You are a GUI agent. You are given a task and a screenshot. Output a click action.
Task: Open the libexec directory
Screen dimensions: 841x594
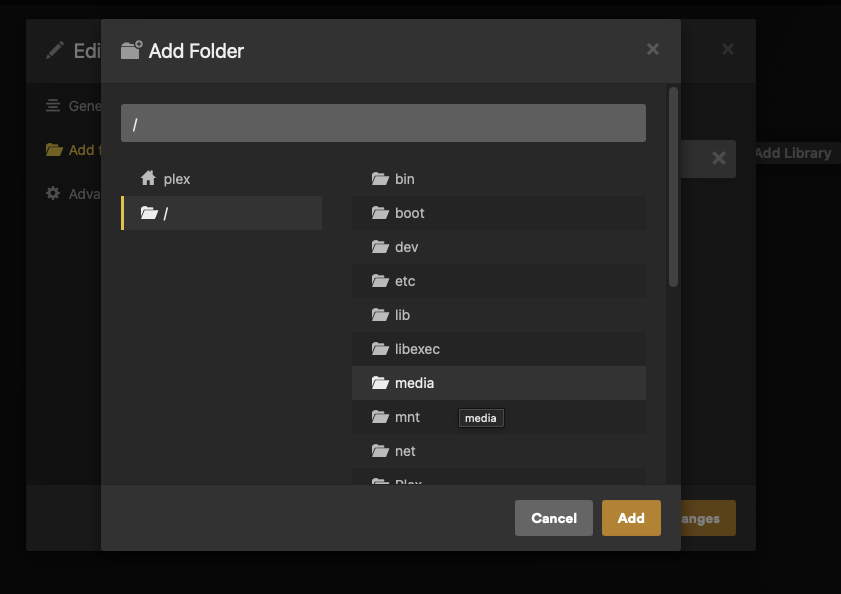pyautogui.click(x=499, y=349)
